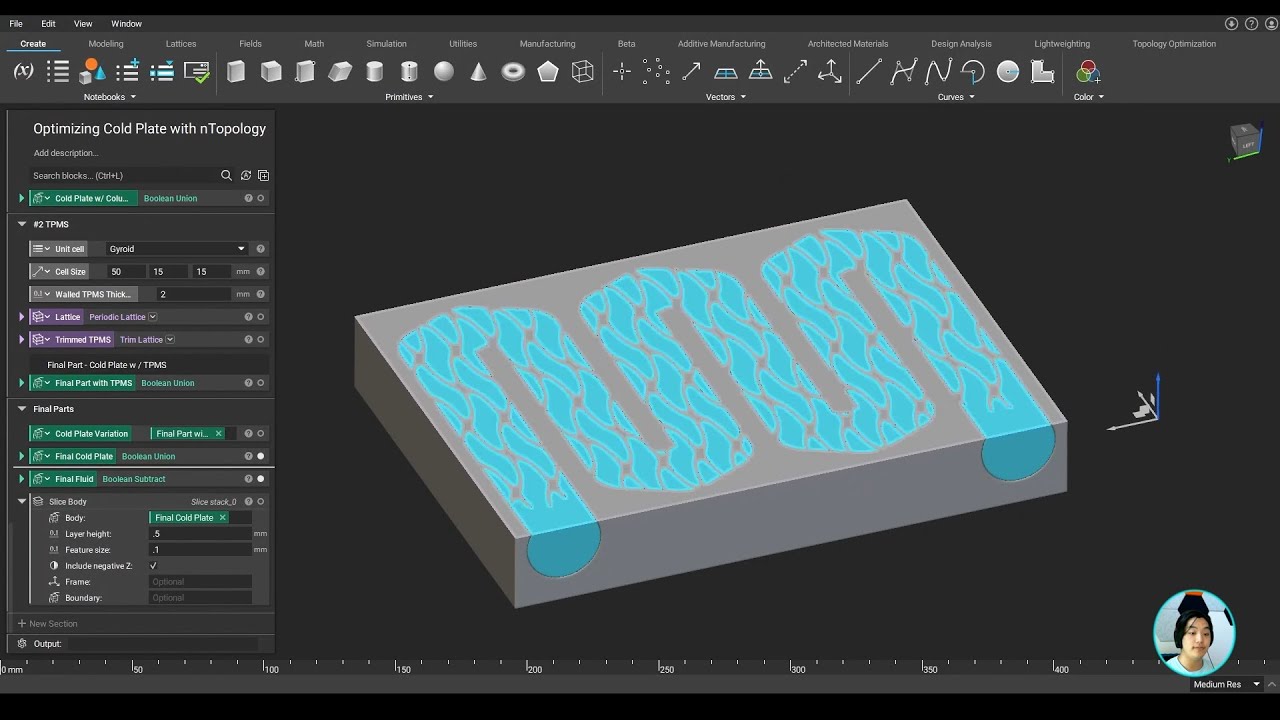The width and height of the screenshot is (1280, 720).
Task: Select the rounded L-profile curve icon
Action: coord(1042,71)
